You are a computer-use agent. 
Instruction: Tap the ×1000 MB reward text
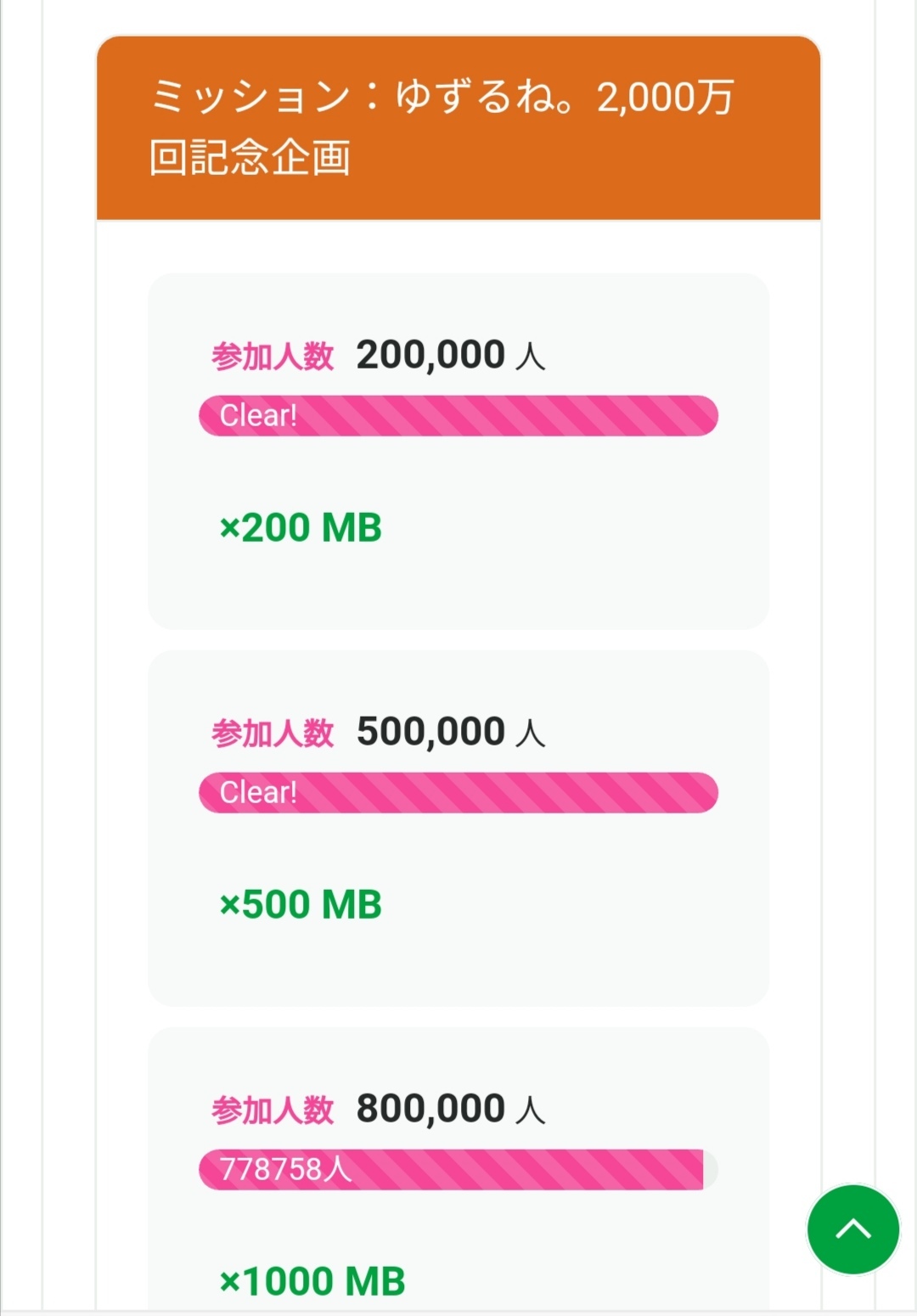[x=312, y=1281]
